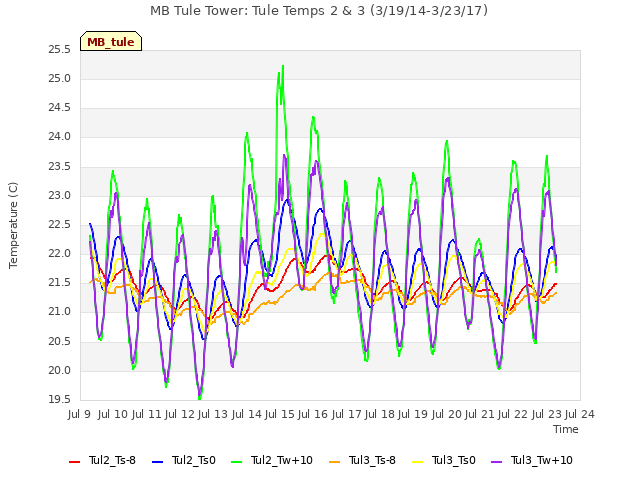Screen dimensions: 640x480
Task: Click the Jul 9 x-axis label
Action: (x=79, y=414)
